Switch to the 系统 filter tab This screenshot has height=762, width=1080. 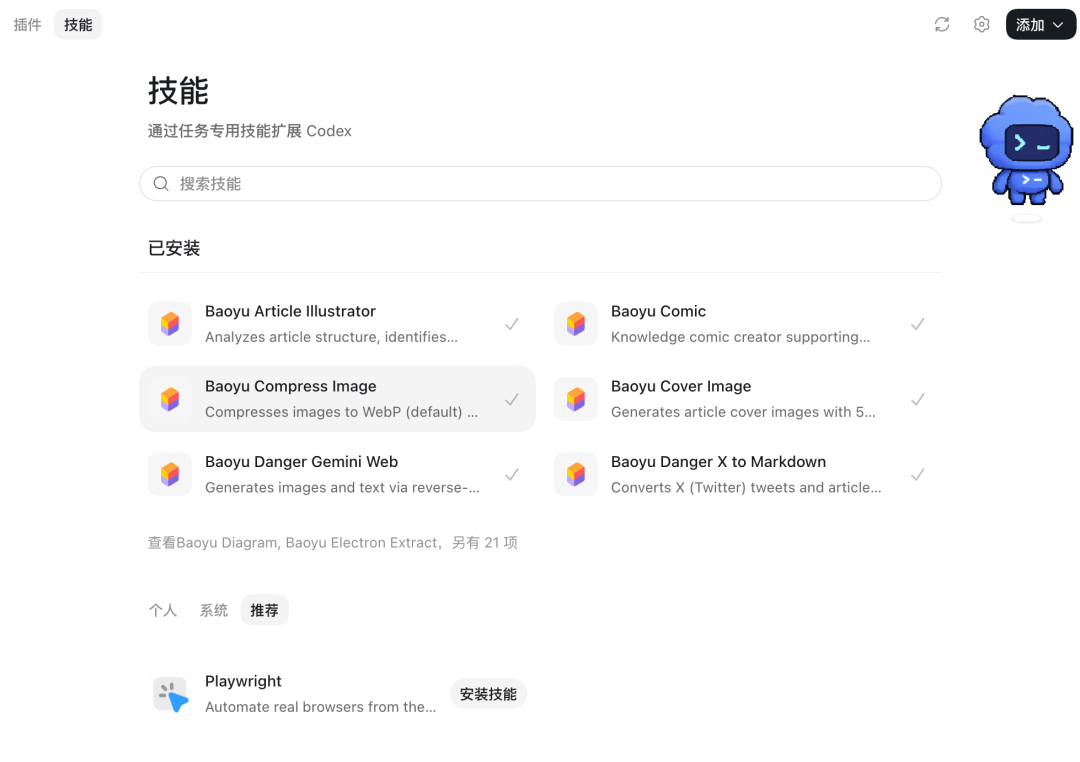coord(214,610)
